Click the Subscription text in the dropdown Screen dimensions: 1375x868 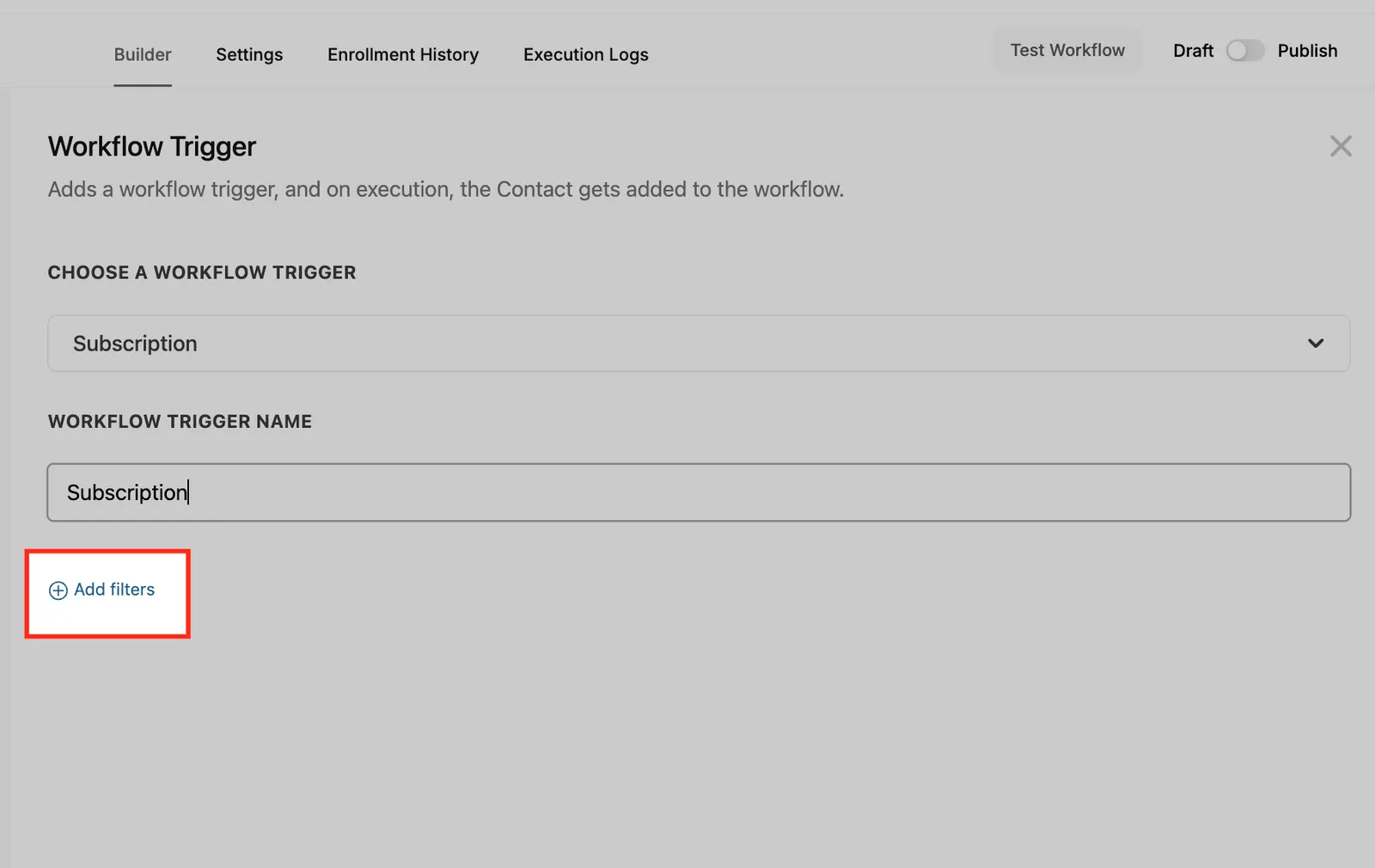(x=135, y=344)
